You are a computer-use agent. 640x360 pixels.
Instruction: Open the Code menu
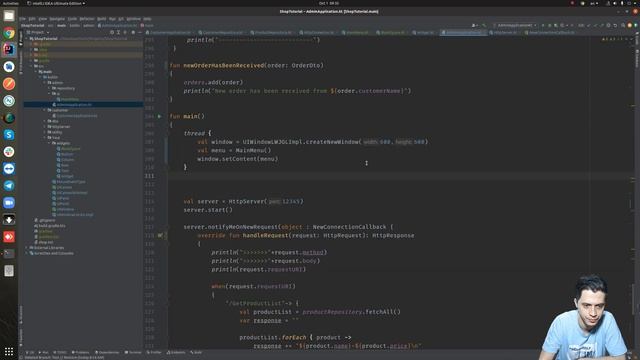click(72, 19)
